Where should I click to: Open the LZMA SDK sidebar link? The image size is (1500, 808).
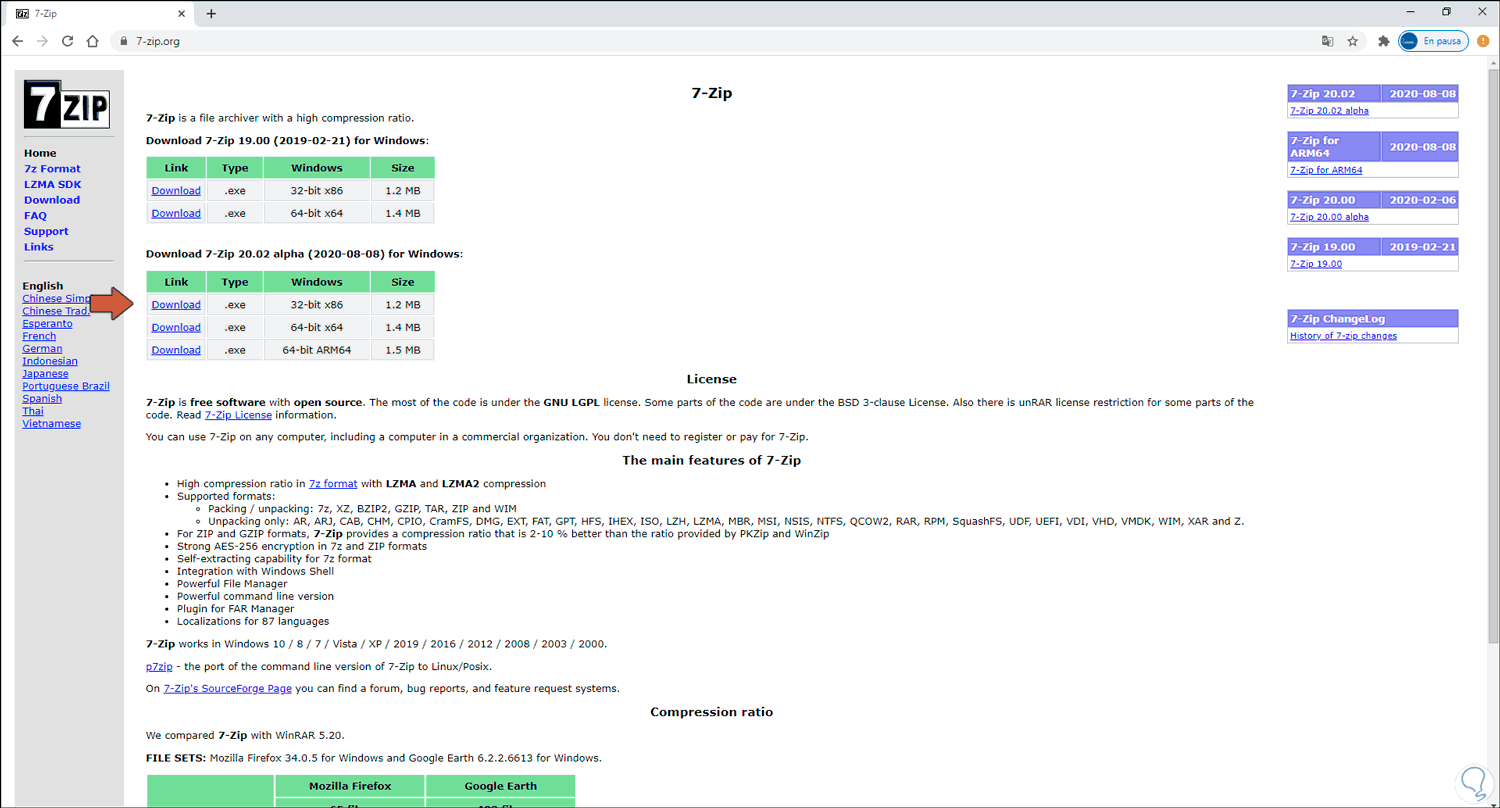pyautogui.click(x=53, y=185)
